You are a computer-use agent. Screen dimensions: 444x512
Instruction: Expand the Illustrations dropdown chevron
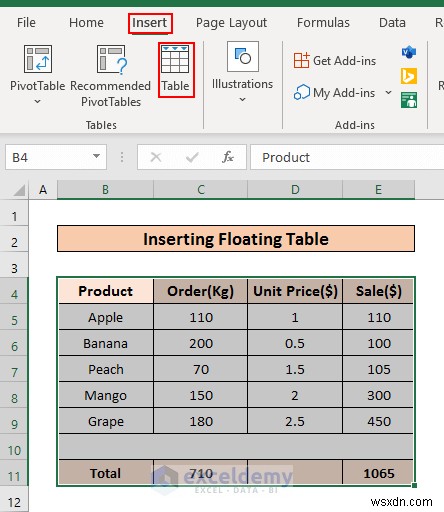243,99
